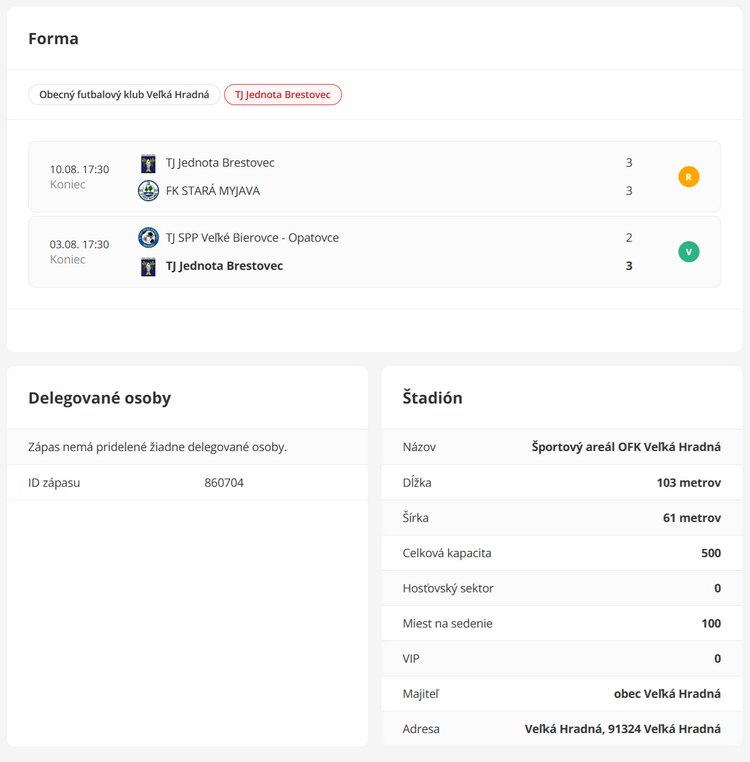Screen dimensions: 750x762
Task: Open TJ Jednota Brestovec team link, first match
Action: coord(220,163)
